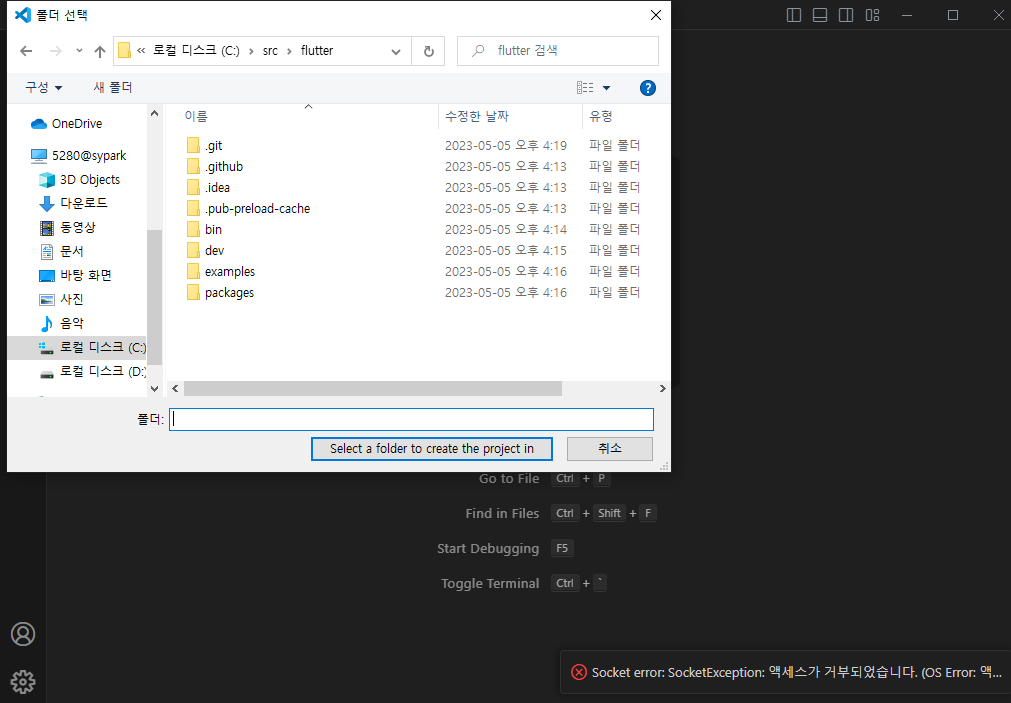Open 다운로드 folder in sidebar

74,203
